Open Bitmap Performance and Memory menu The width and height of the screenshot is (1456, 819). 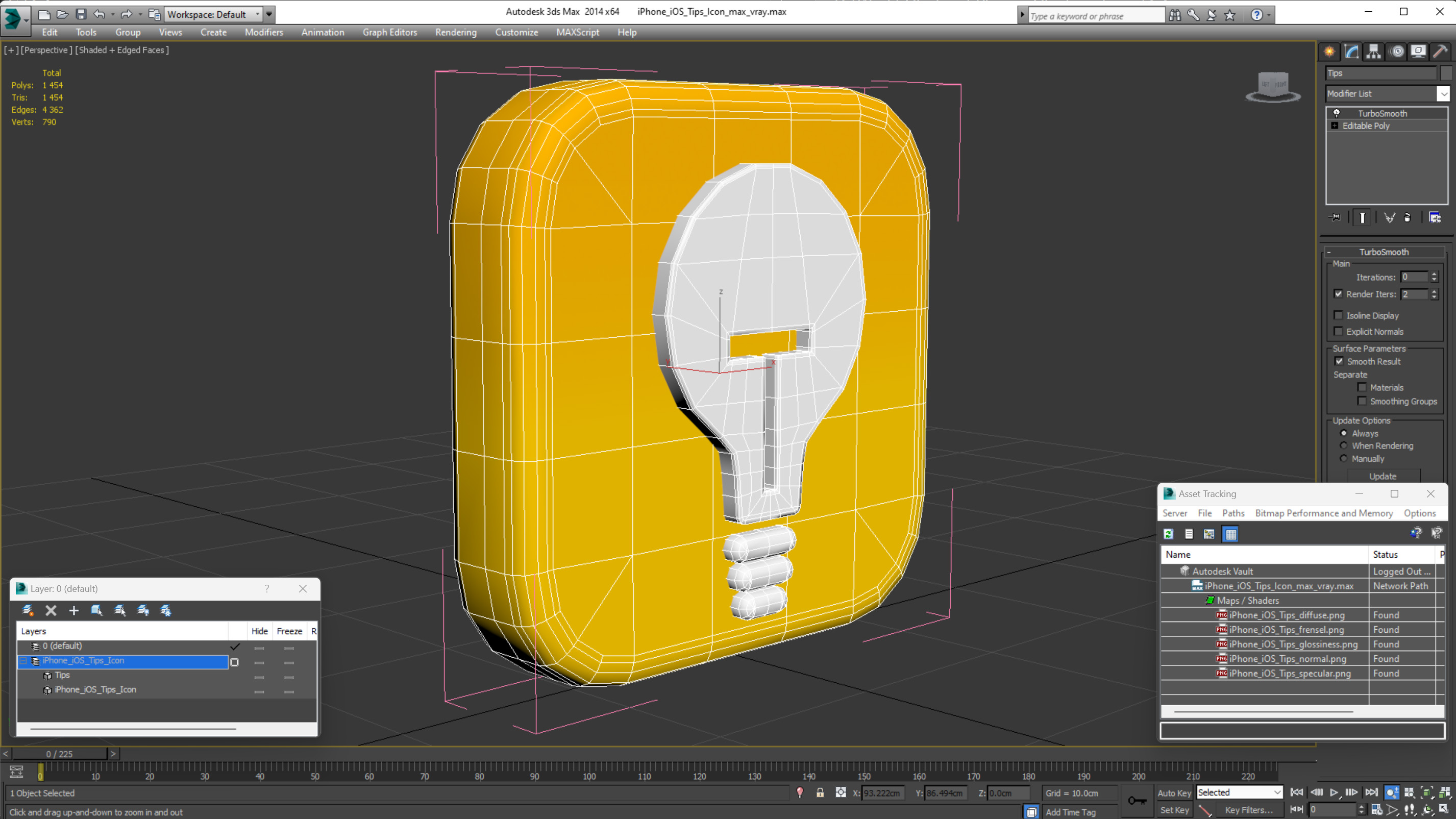pyautogui.click(x=1324, y=513)
